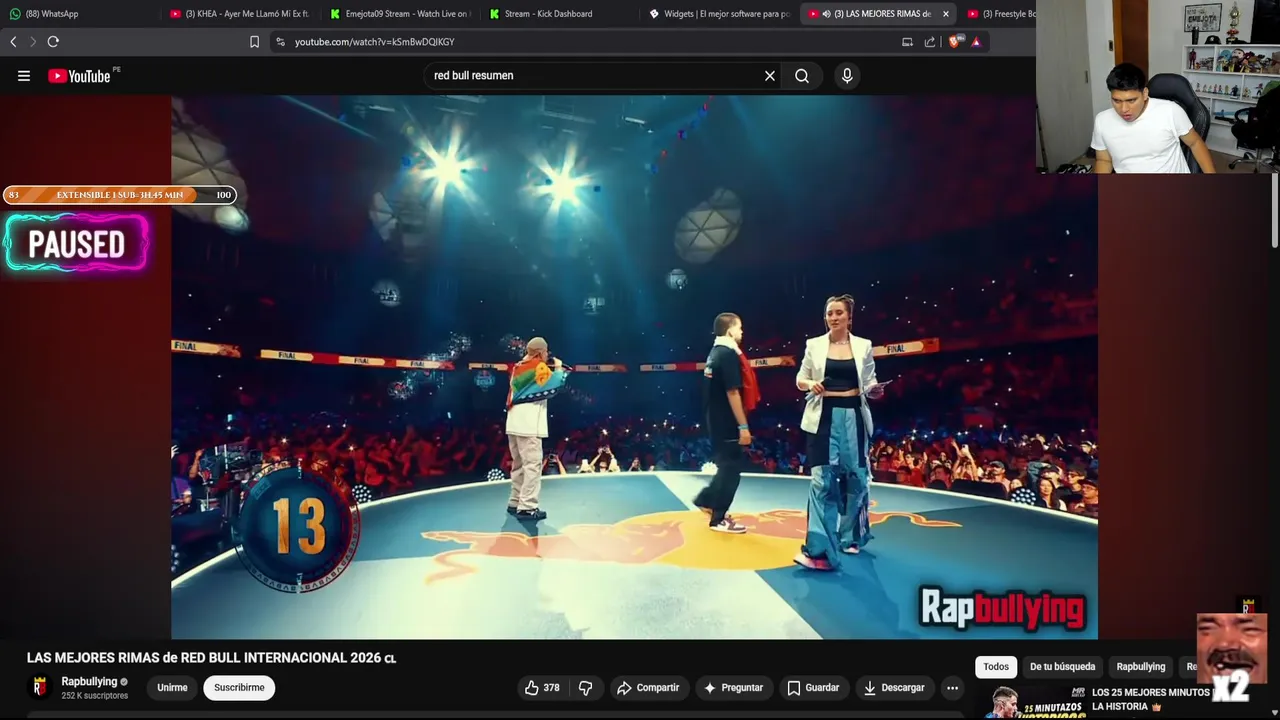Dislike the video
This screenshot has height=720, width=1280.
pos(586,688)
